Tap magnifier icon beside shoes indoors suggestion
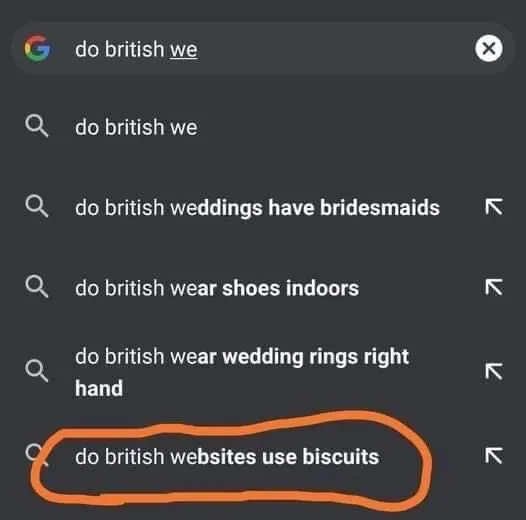 [x=37, y=287]
